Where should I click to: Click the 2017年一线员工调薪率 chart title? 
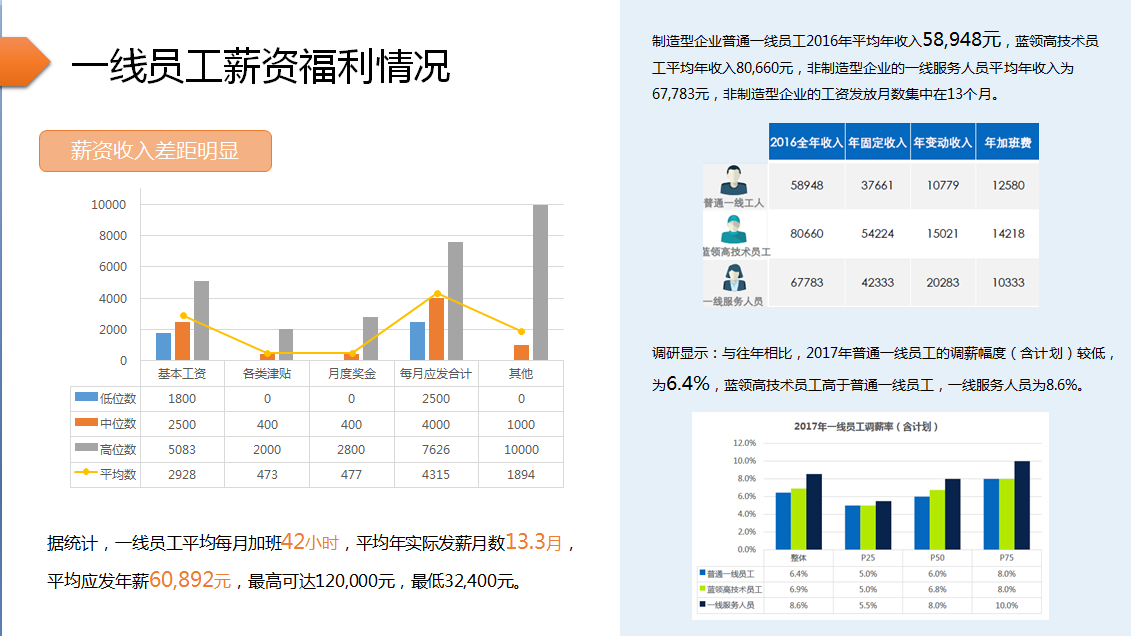(866, 426)
